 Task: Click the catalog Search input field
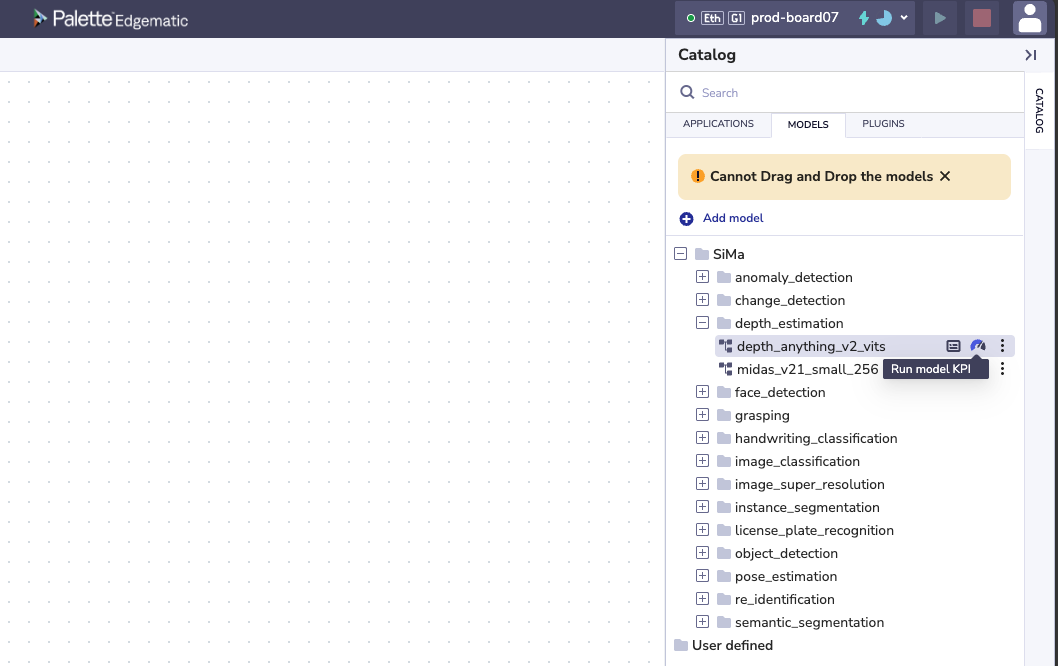pyautogui.click(x=850, y=93)
